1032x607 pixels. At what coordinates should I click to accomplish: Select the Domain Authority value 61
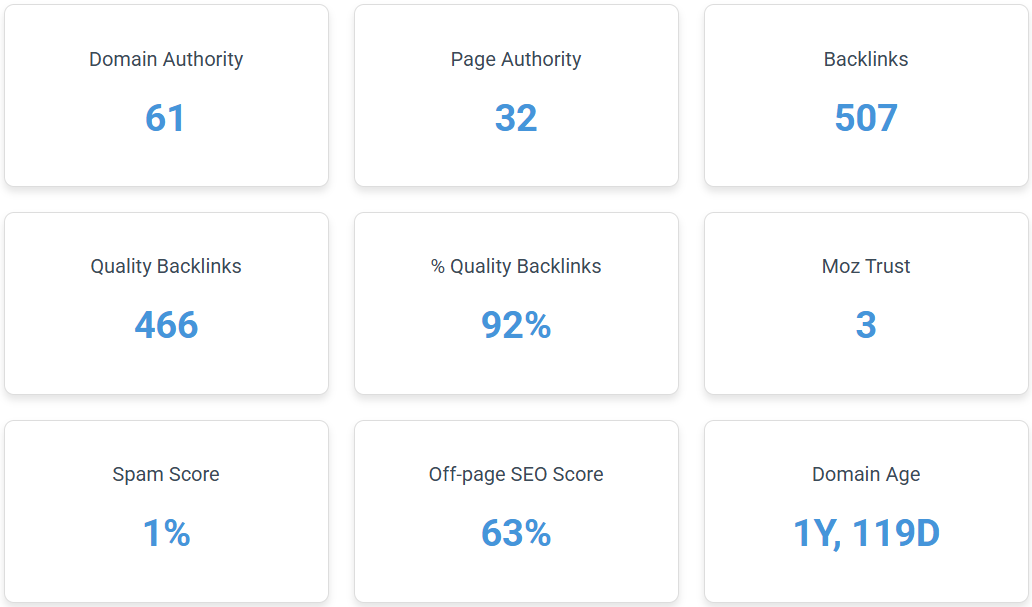[x=165, y=118]
